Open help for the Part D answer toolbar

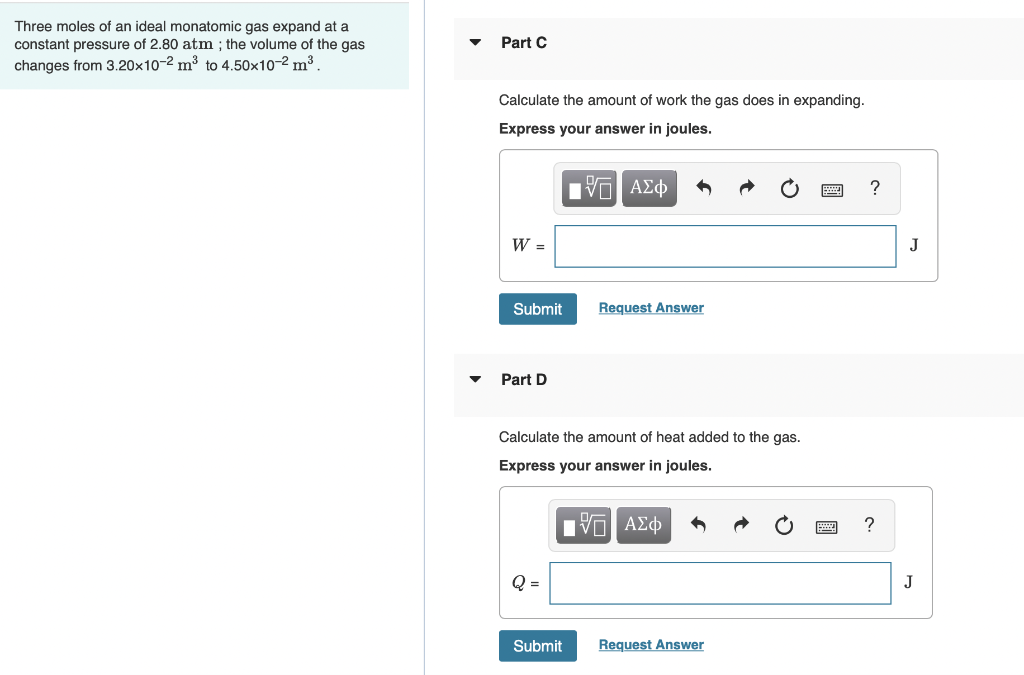point(868,525)
